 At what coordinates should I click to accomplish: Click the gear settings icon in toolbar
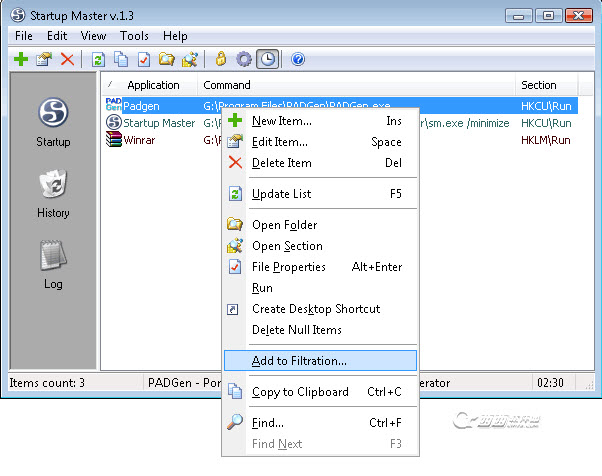[x=244, y=59]
